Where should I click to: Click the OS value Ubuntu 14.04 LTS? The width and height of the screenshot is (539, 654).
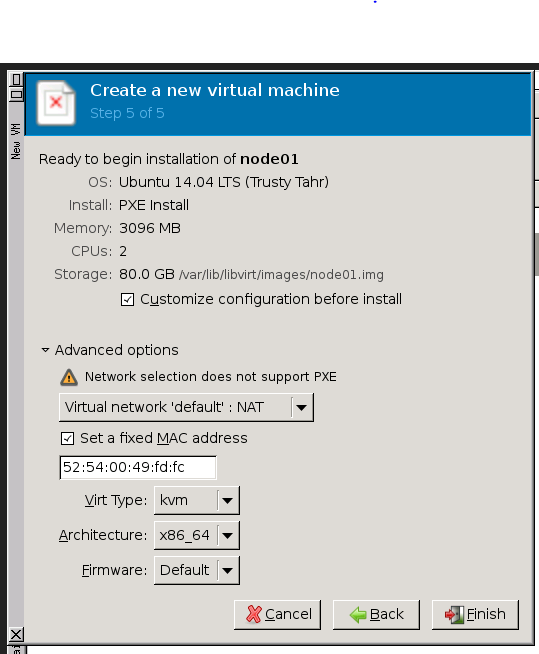[224, 182]
